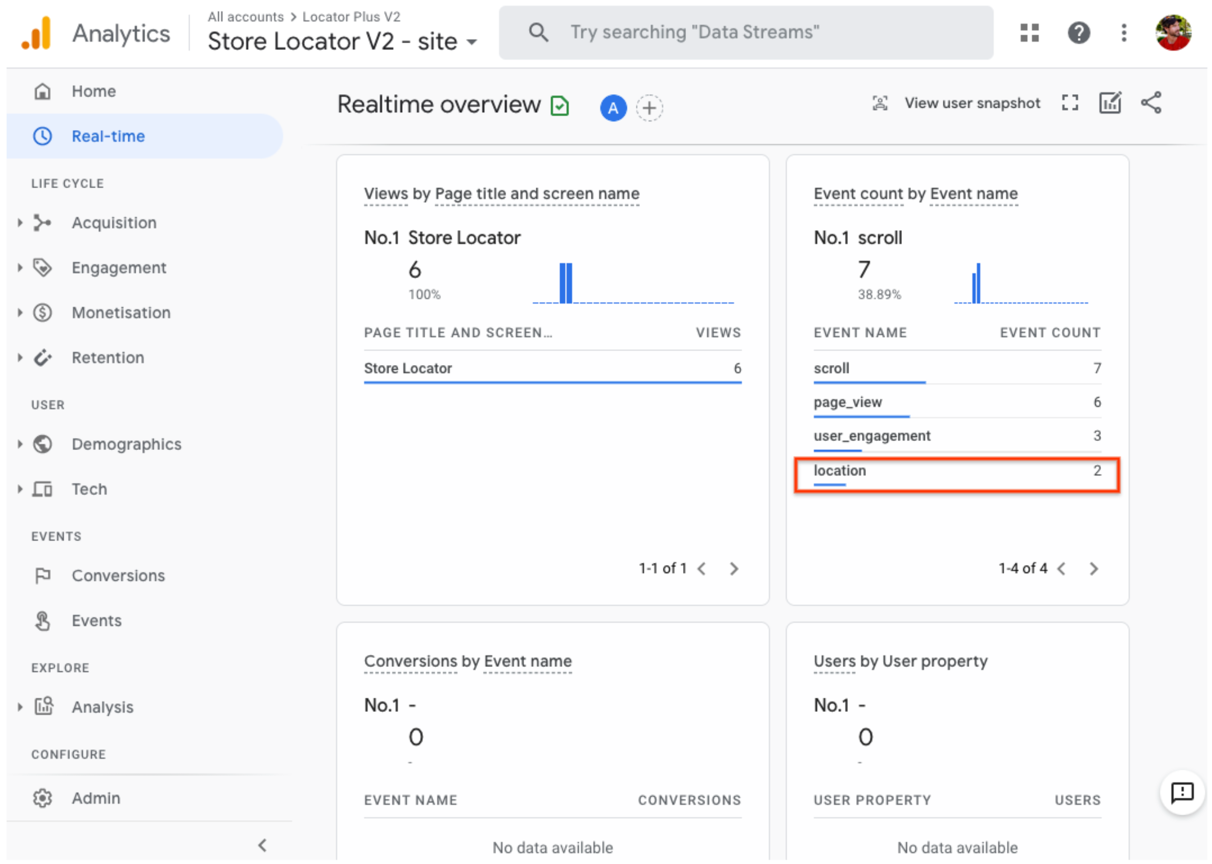
Task: Click View user snapshot
Action: point(958,103)
